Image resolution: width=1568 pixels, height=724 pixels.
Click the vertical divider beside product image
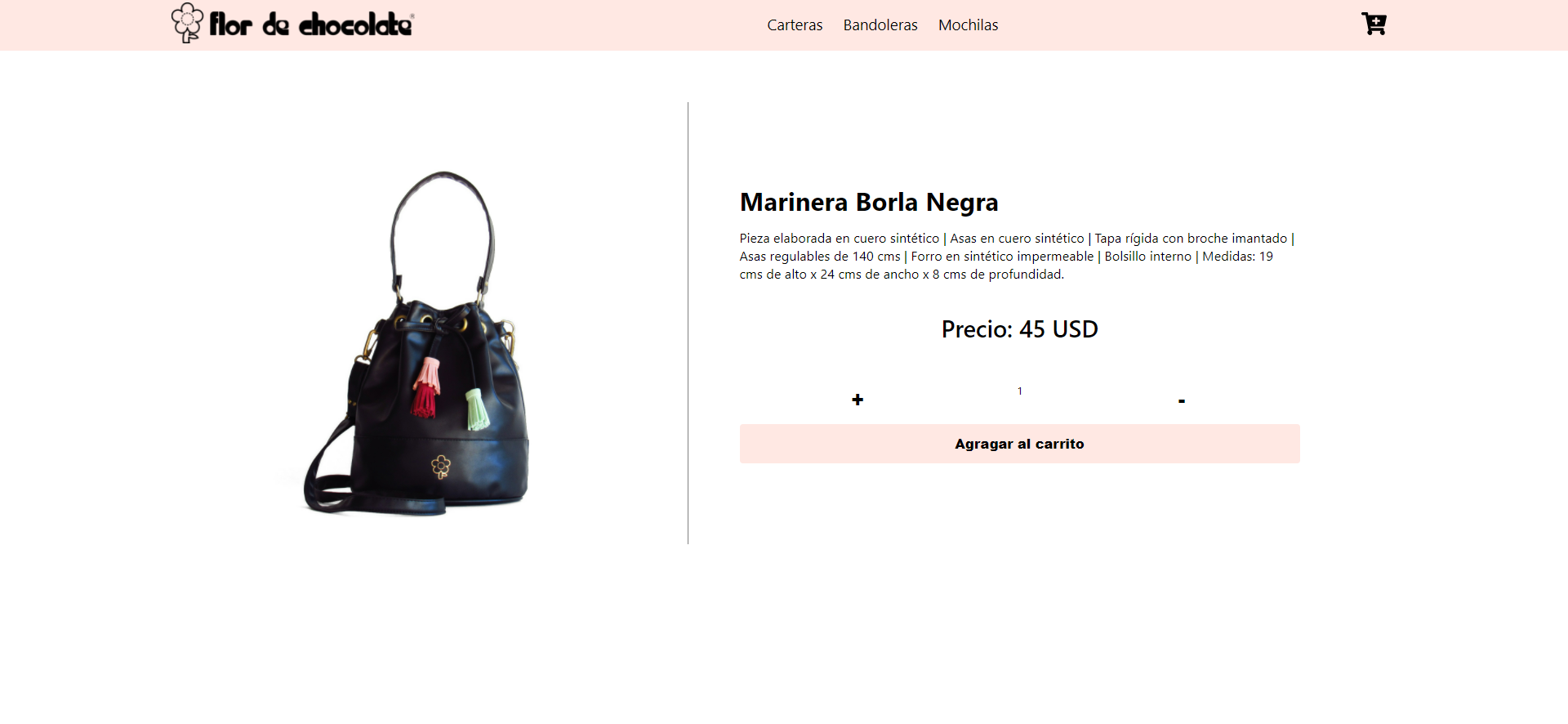click(688, 323)
